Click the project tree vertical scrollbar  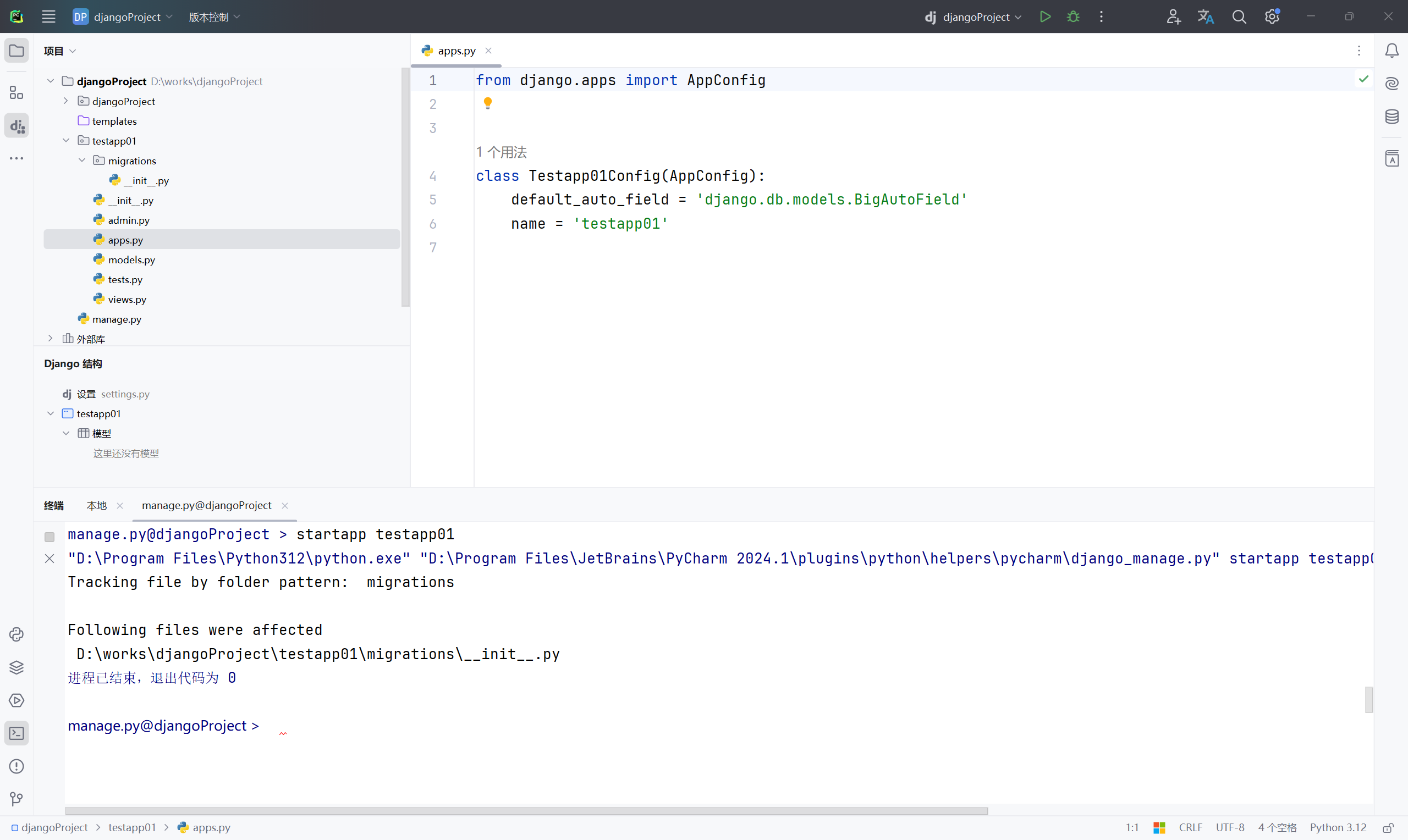pyautogui.click(x=405, y=187)
